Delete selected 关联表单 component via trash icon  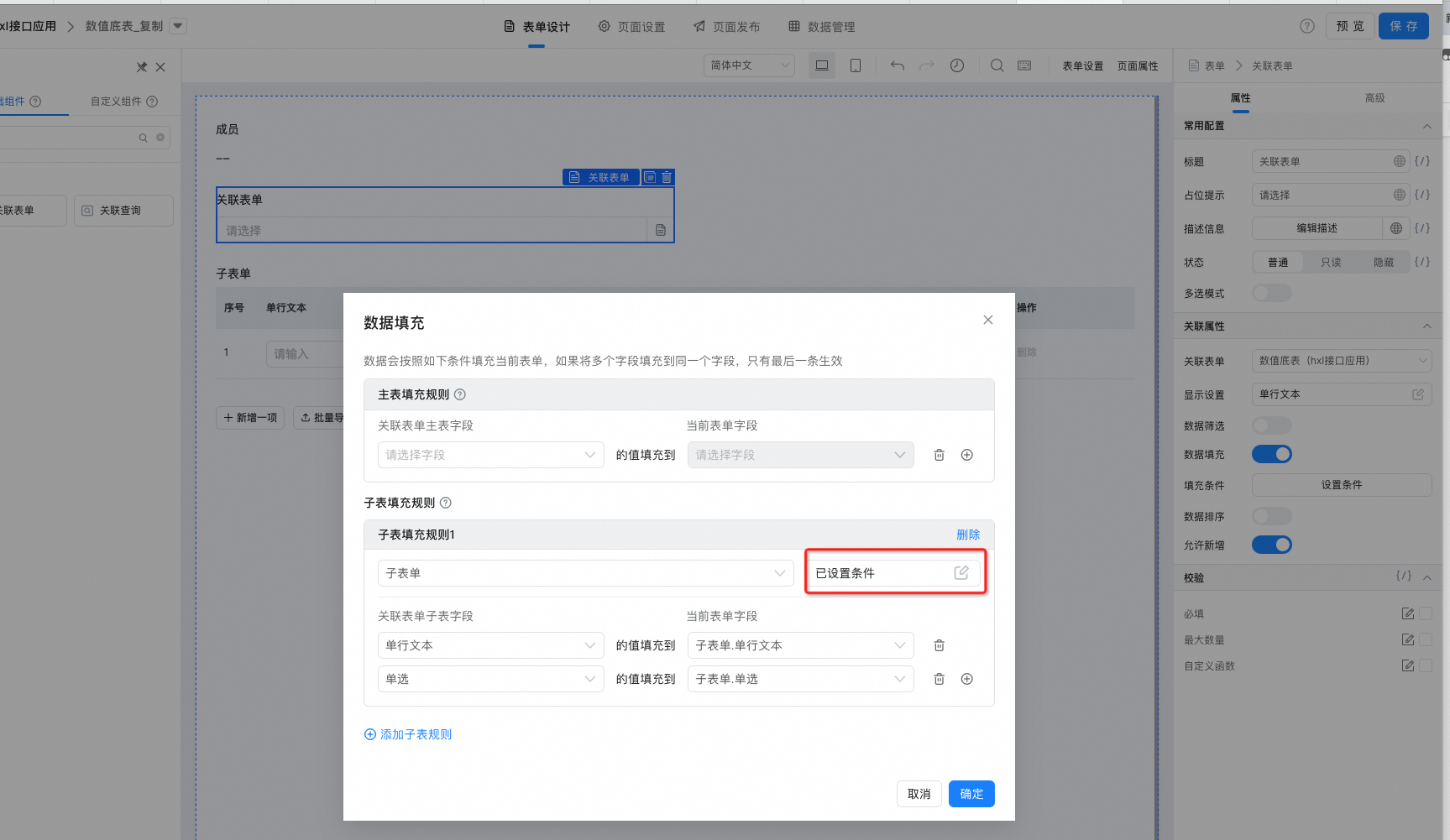667,177
